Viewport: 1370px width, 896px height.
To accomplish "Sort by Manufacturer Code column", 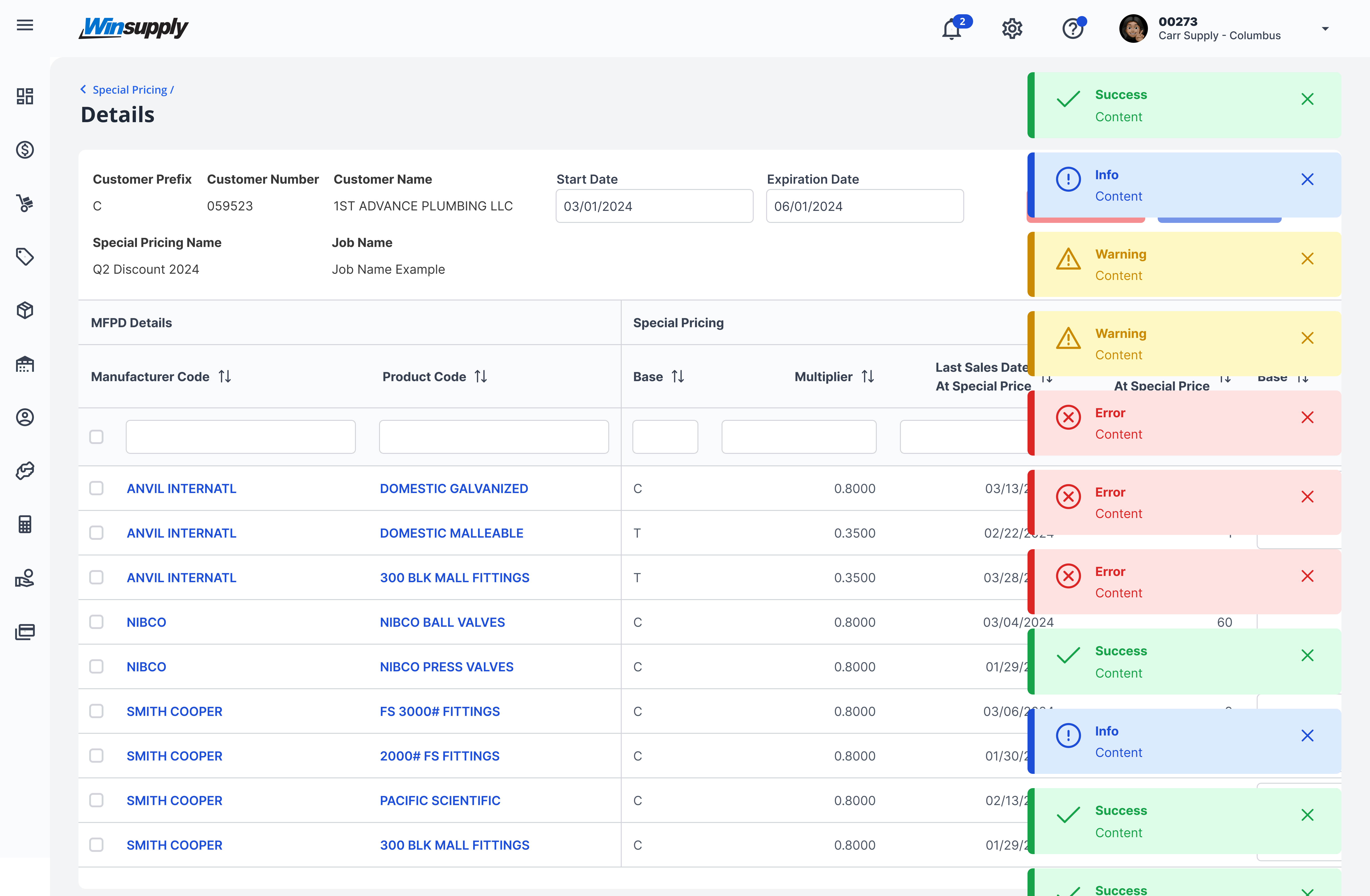I will pos(225,376).
